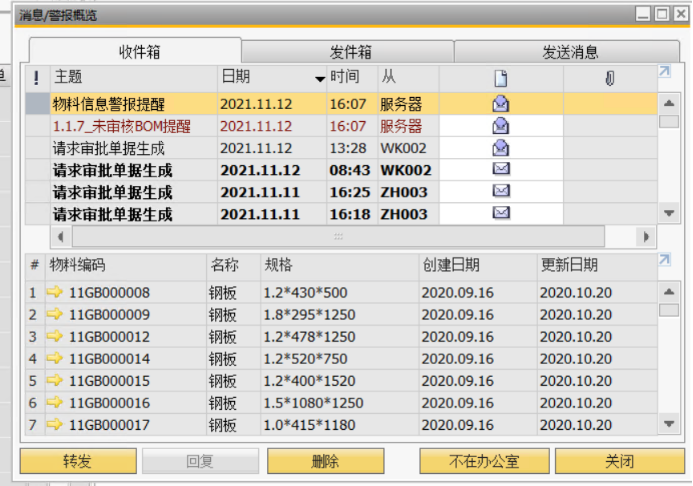Open the link arrow next to 11GB000012
Viewport: 693px width, 486px height.
(54, 337)
